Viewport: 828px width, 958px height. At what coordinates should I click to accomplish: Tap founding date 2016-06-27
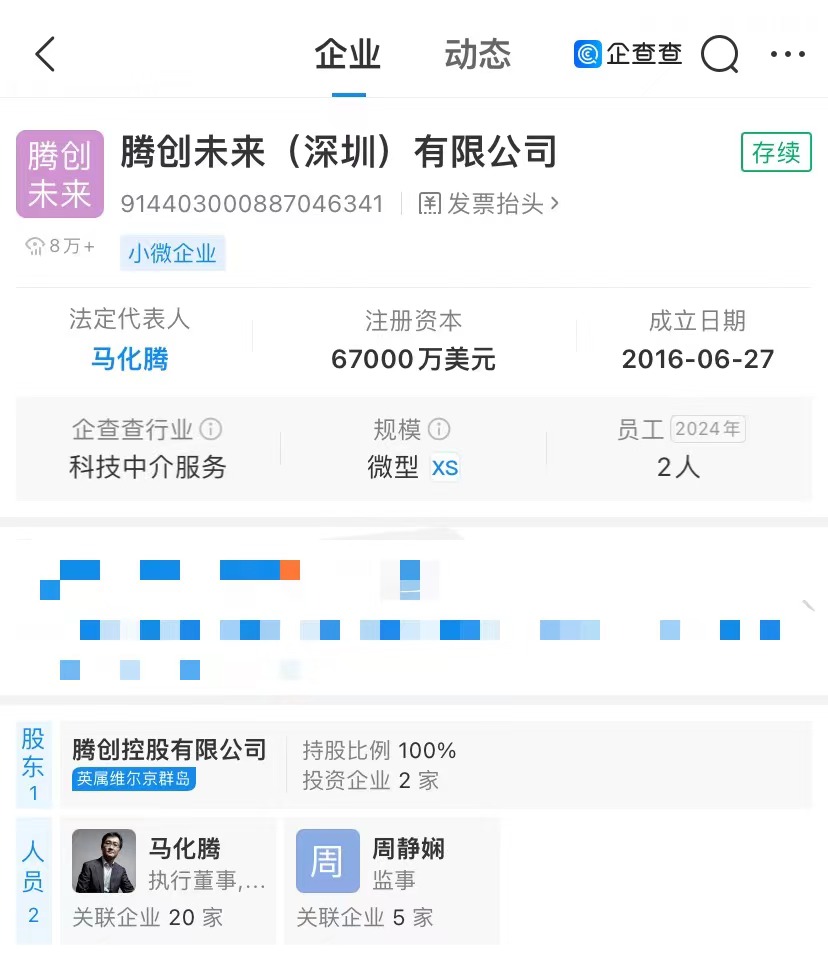tap(698, 359)
